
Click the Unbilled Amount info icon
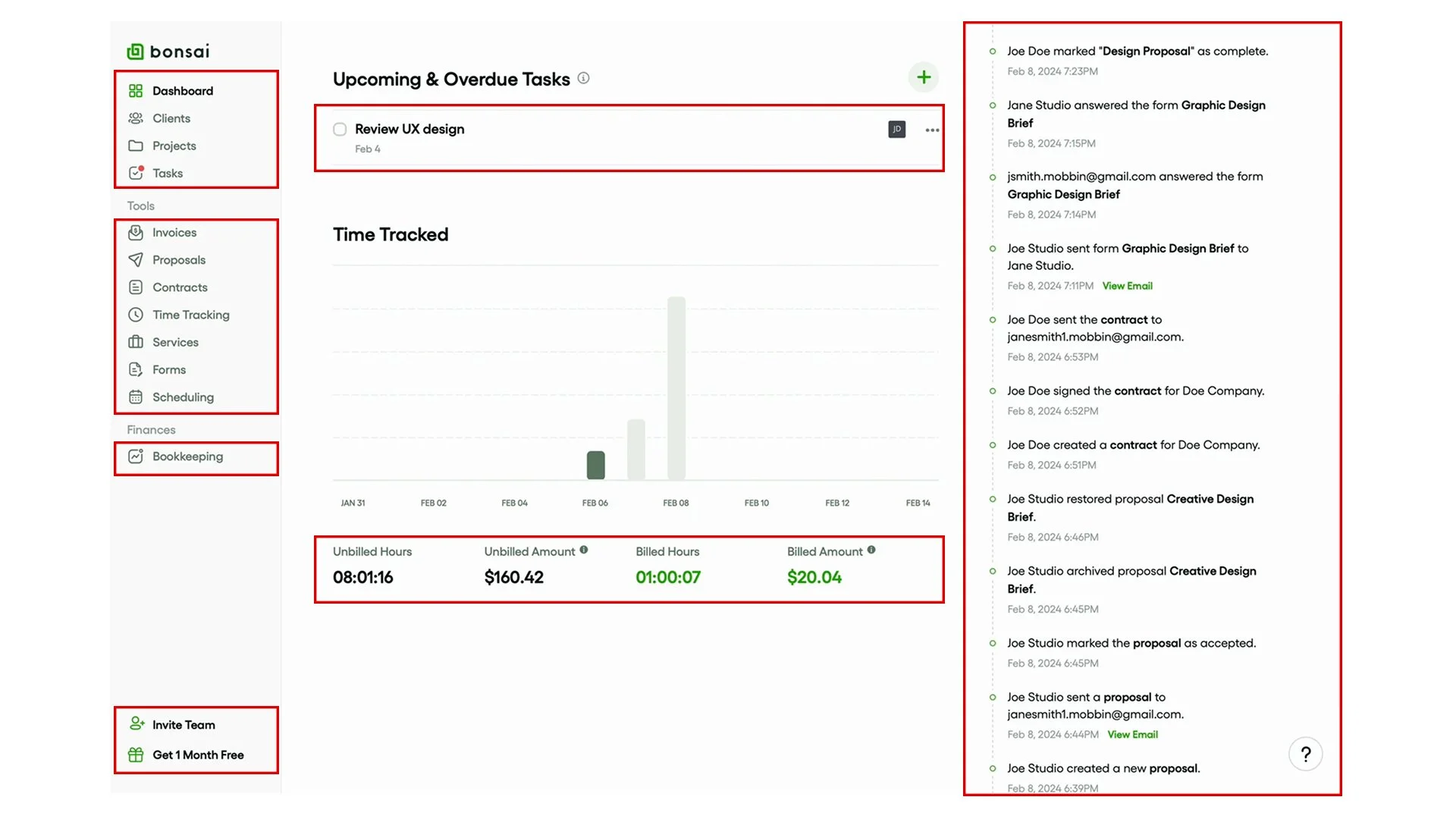(584, 551)
